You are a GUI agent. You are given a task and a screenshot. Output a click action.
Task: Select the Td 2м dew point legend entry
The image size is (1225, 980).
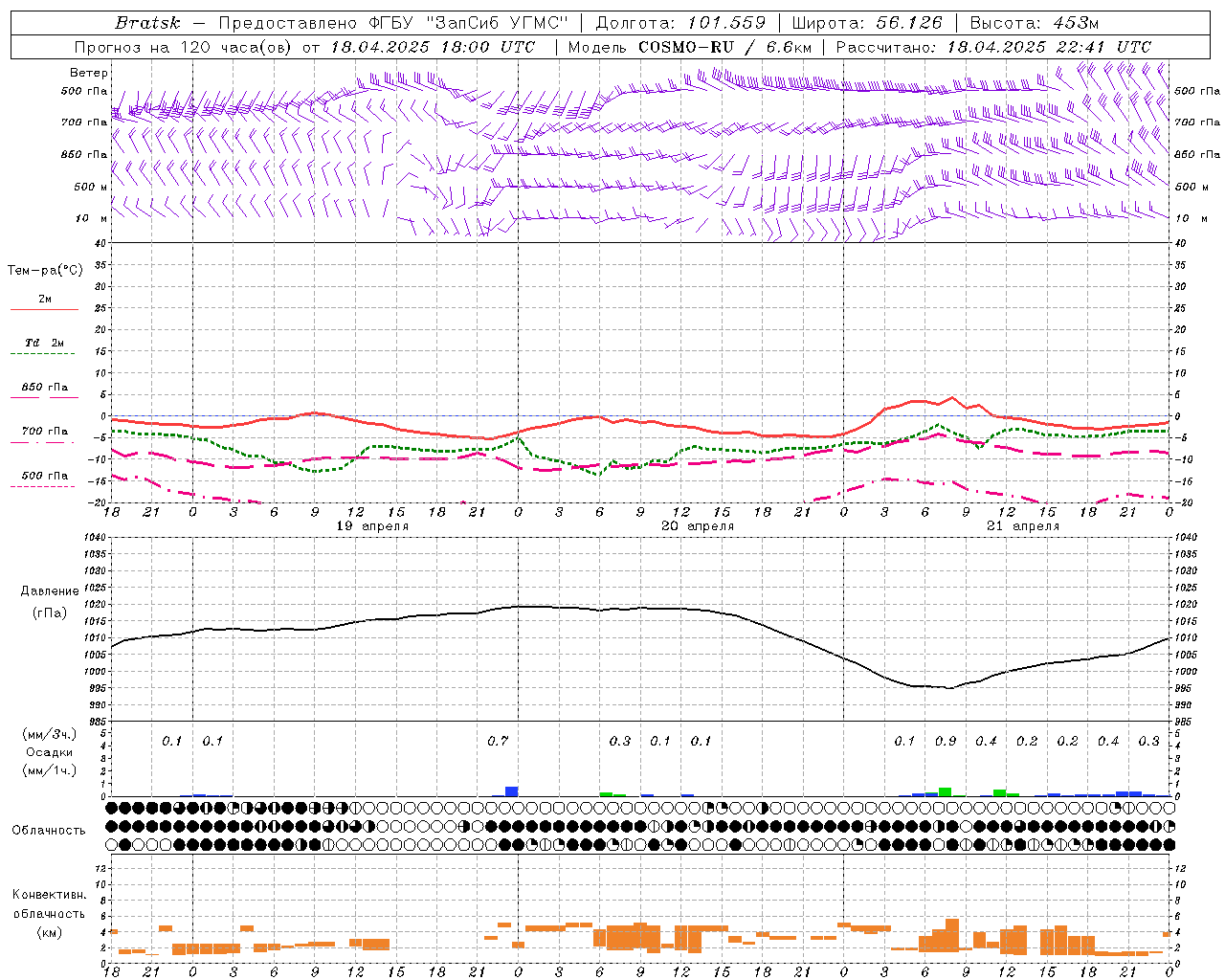tap(45, 343)
